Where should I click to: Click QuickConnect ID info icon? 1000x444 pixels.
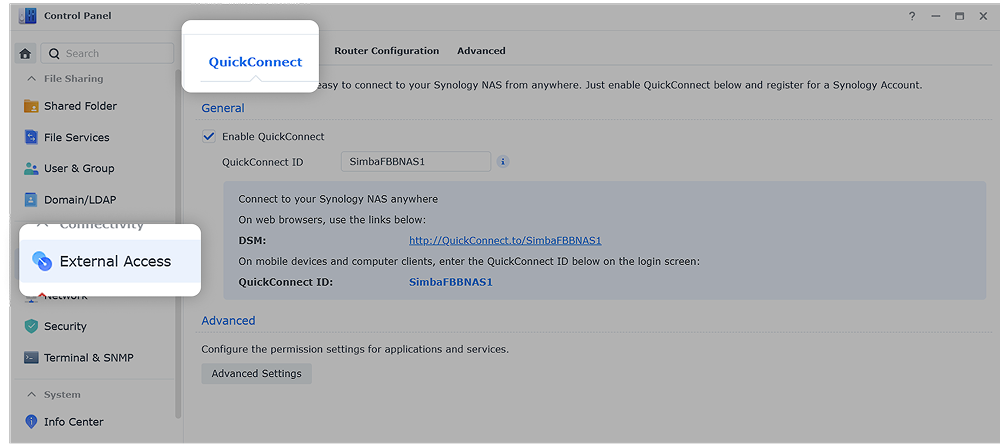pos(503,162)
